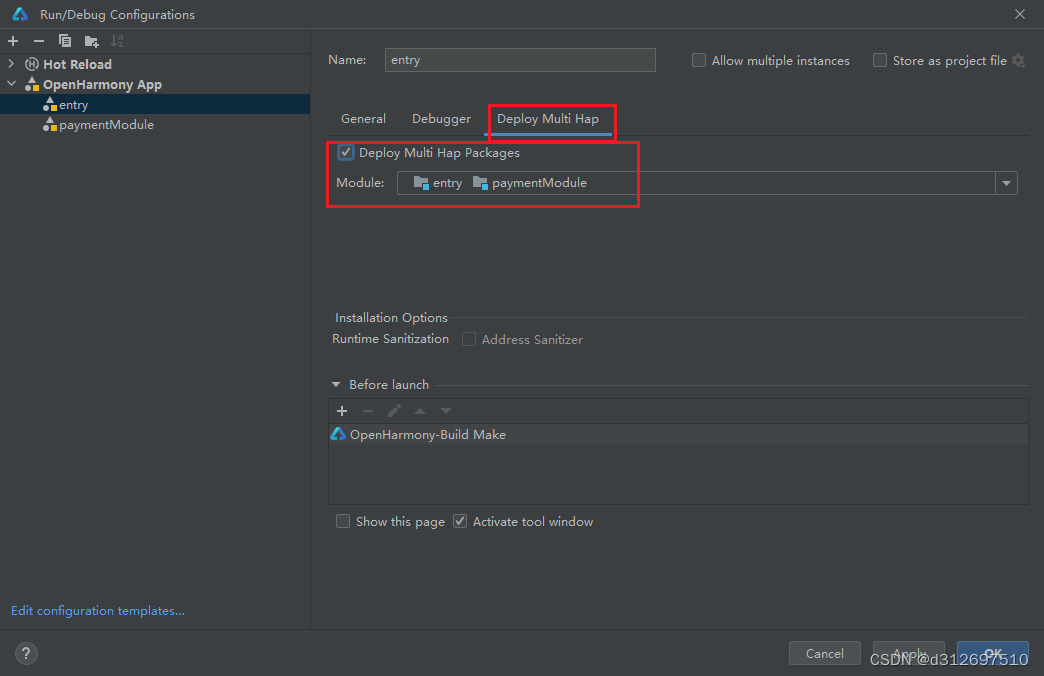Enable Store as project file
The height and width of the screenshot is (676, 1044).
click(x=880, y=61)
